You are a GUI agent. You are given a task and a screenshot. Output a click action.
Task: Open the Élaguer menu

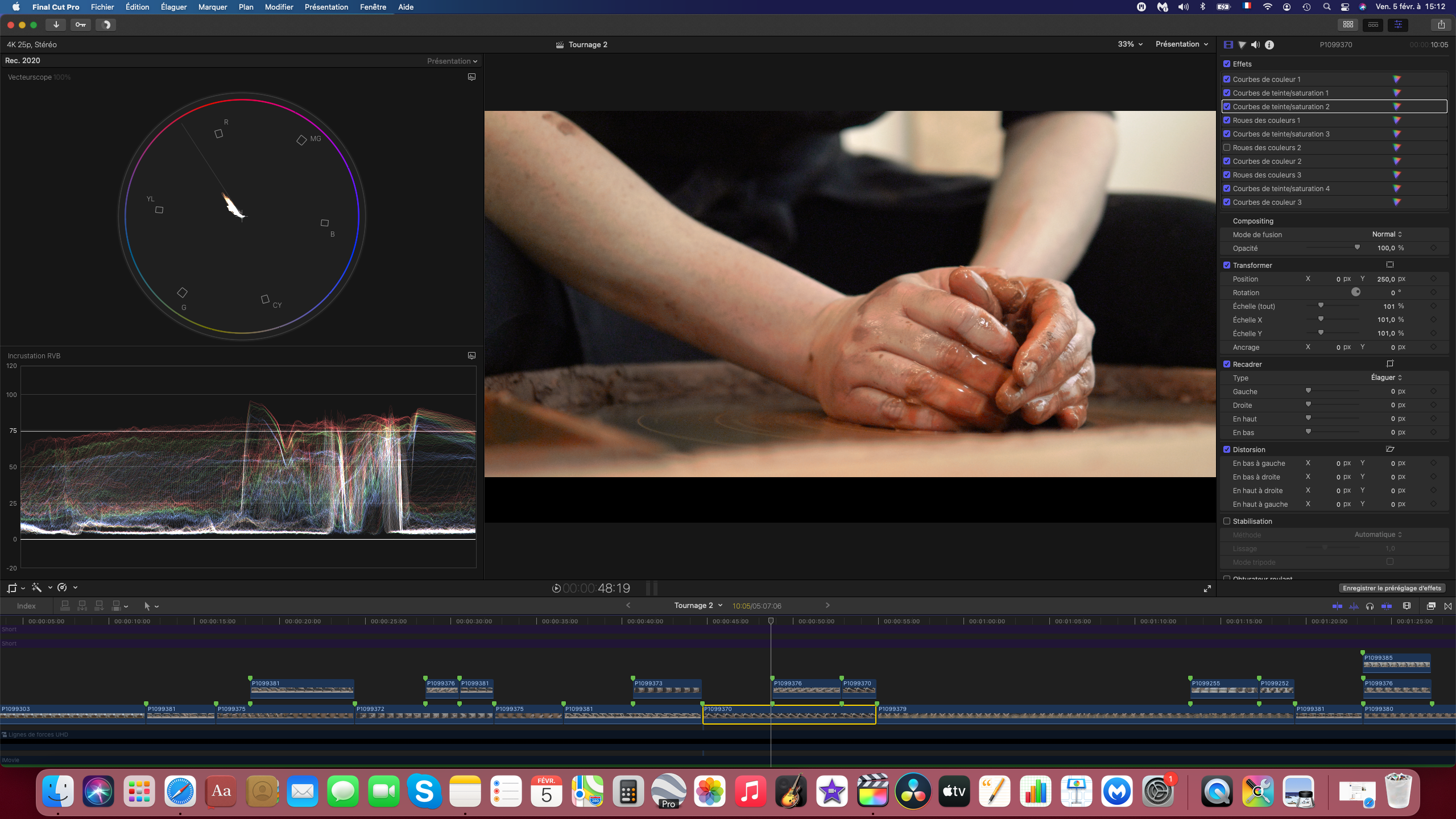(x=173, y=7)
